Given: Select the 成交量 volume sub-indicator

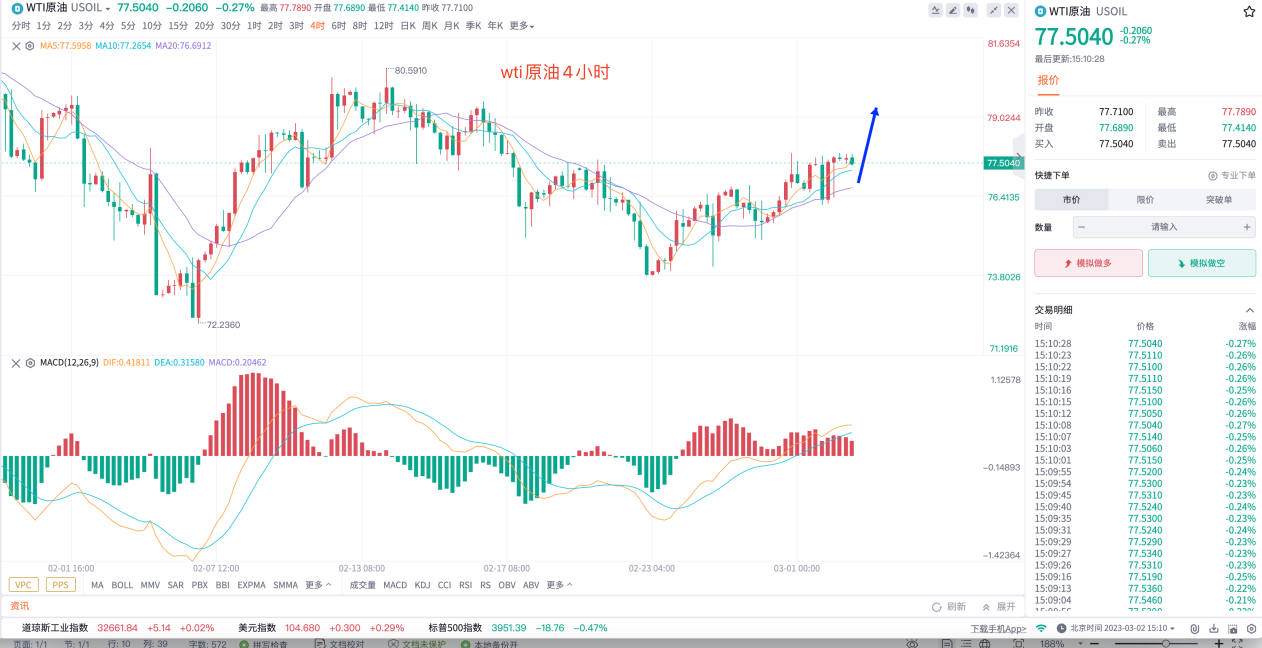Looking at the screenshot, I should coord(363,585).
